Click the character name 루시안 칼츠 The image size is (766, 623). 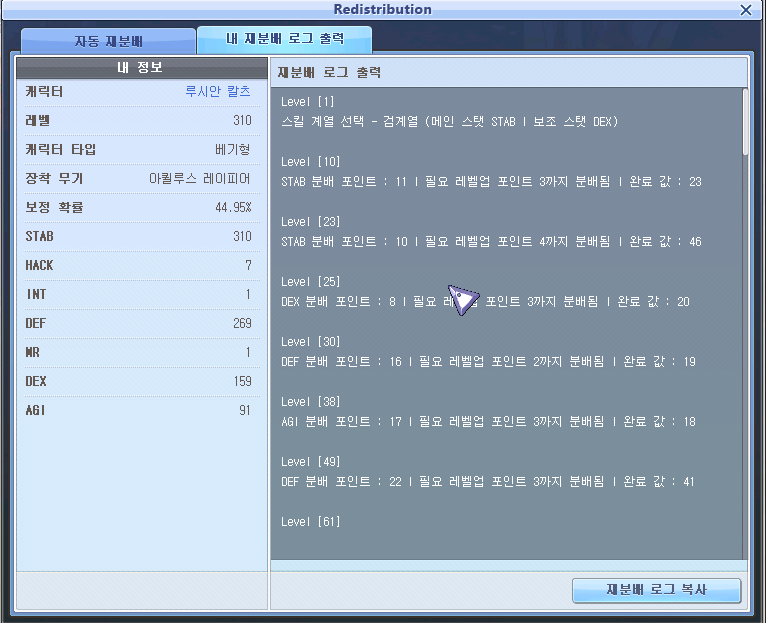point(218,91)
